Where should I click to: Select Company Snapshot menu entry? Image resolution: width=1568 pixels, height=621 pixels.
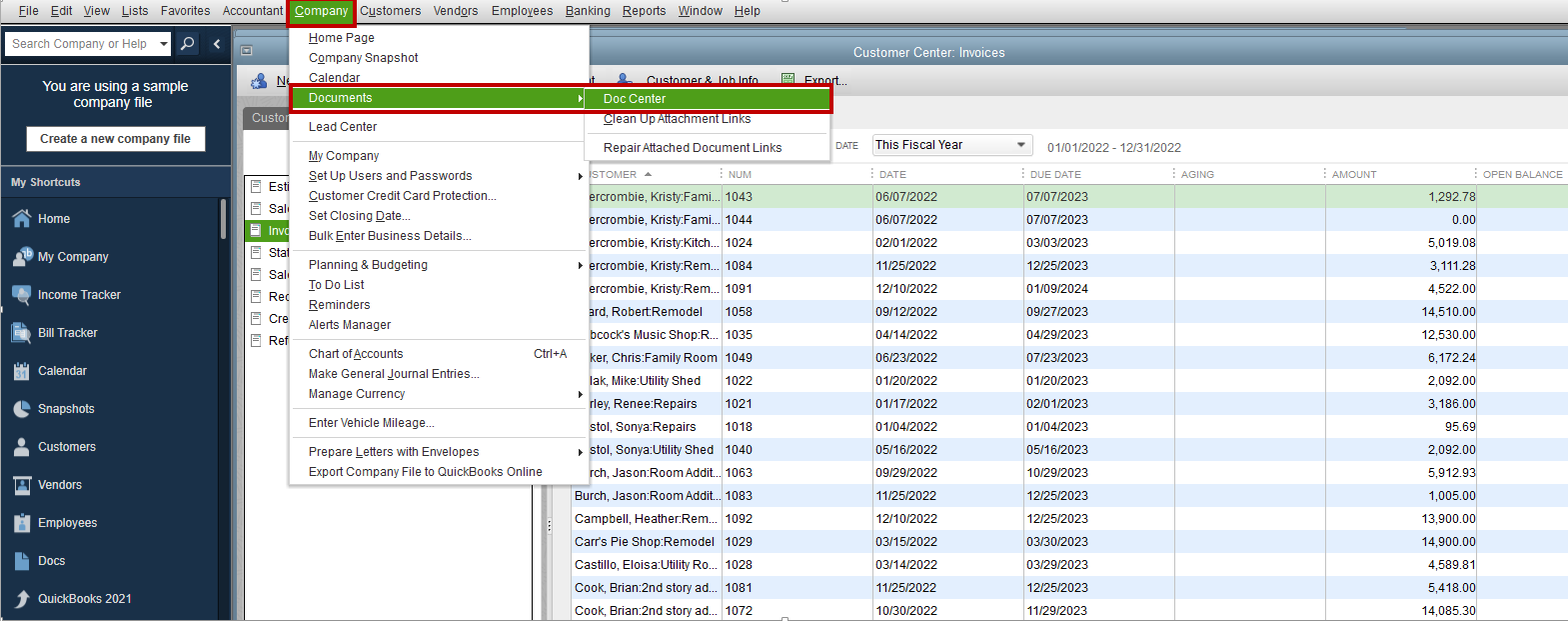[x=364, y=58]
